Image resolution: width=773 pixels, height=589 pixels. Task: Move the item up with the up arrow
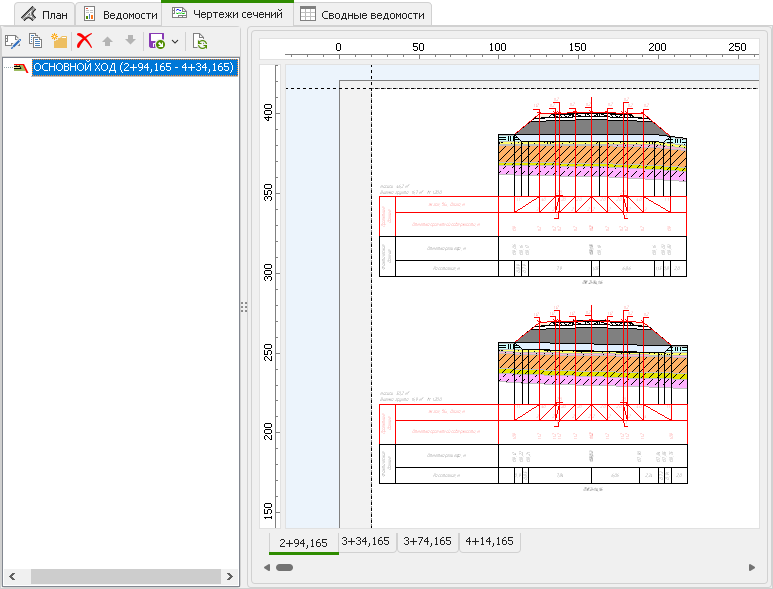coord(108,41)
